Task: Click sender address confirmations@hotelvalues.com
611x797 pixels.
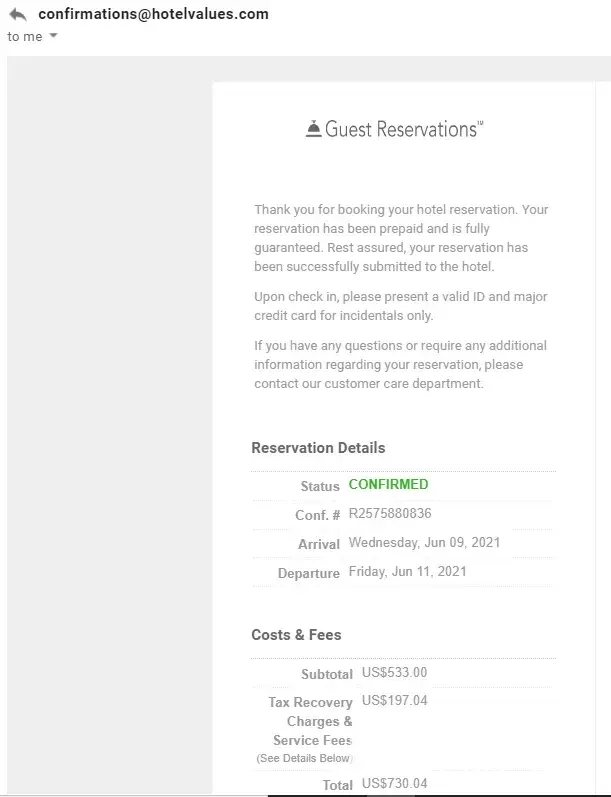Action: click(153, 14)
